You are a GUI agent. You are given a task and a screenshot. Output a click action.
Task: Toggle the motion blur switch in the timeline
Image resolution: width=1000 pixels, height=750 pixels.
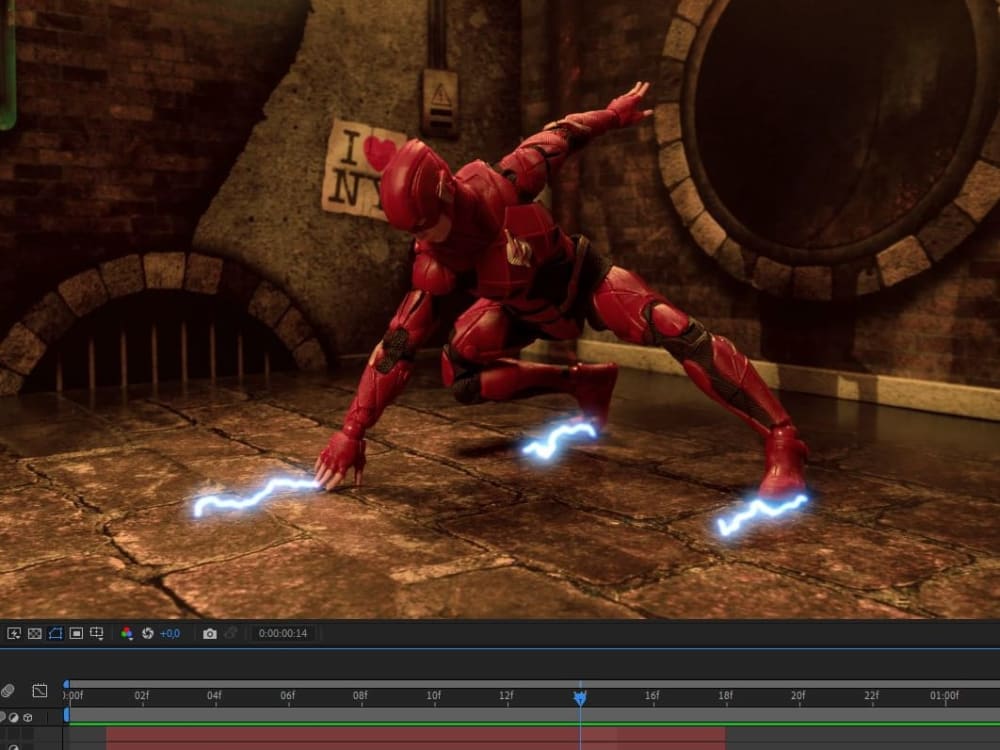[7, 691]
